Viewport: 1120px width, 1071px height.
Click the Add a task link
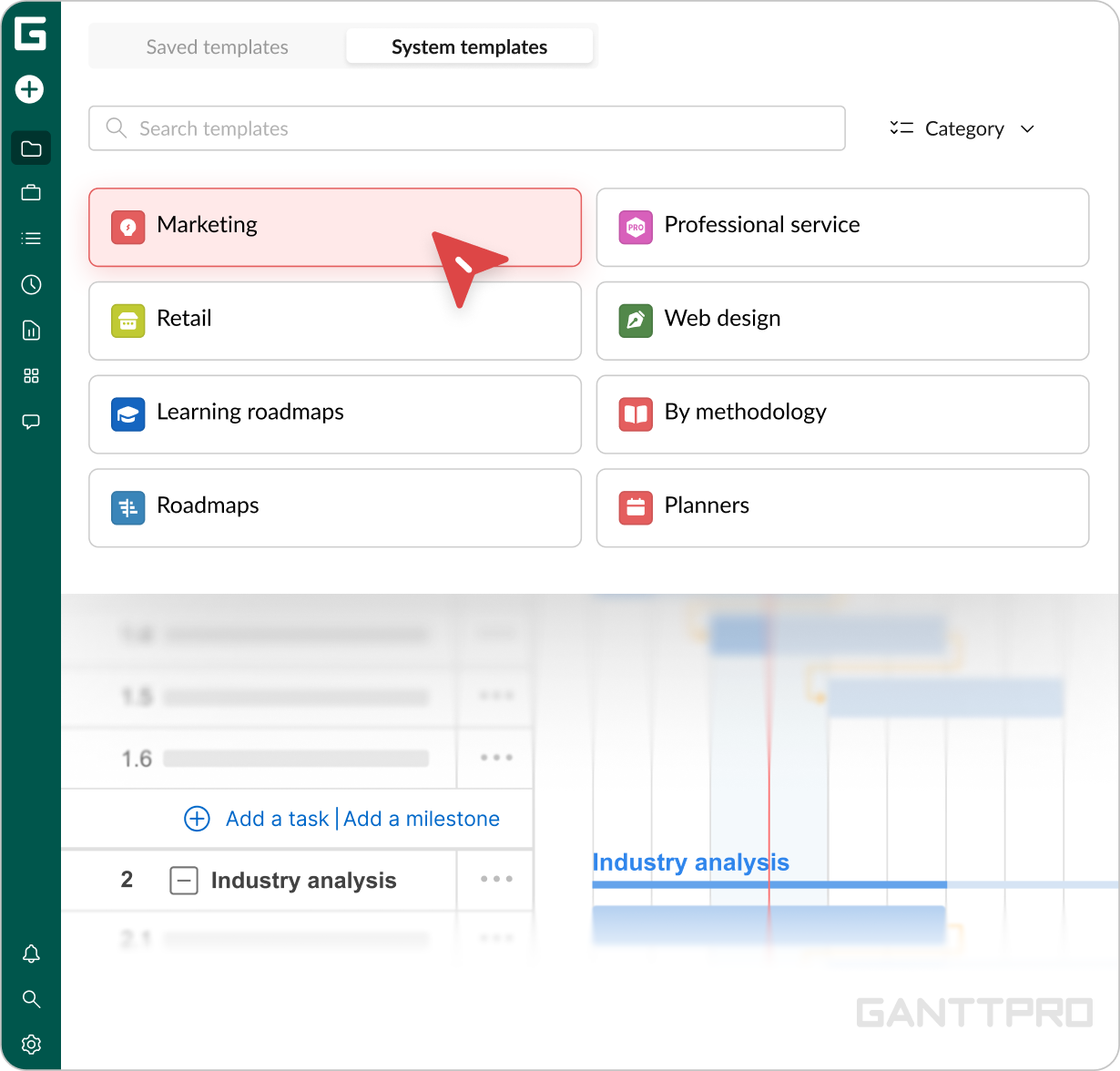pos(277,819)
